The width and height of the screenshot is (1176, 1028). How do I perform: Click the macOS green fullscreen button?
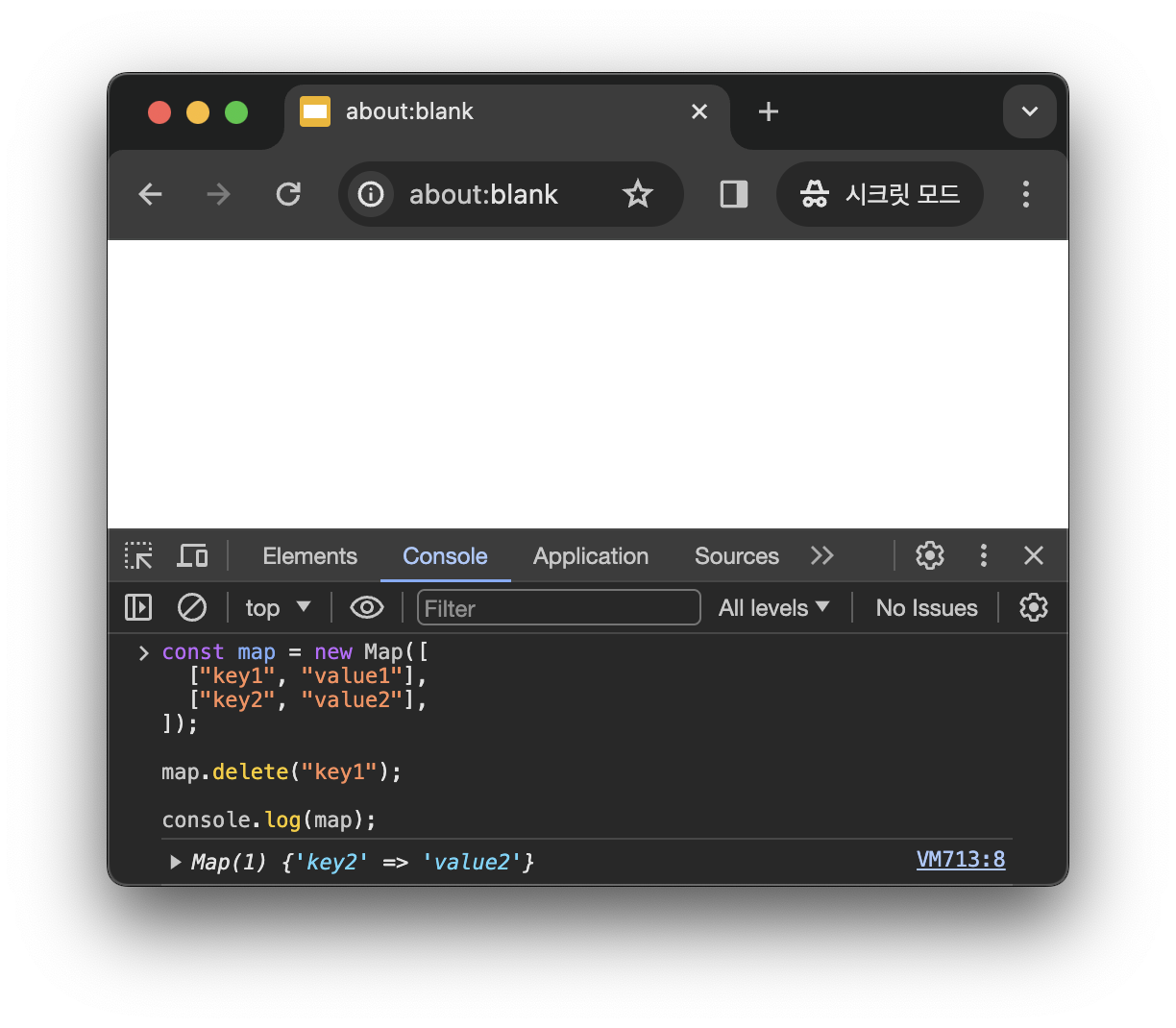(x=236, y=112)
